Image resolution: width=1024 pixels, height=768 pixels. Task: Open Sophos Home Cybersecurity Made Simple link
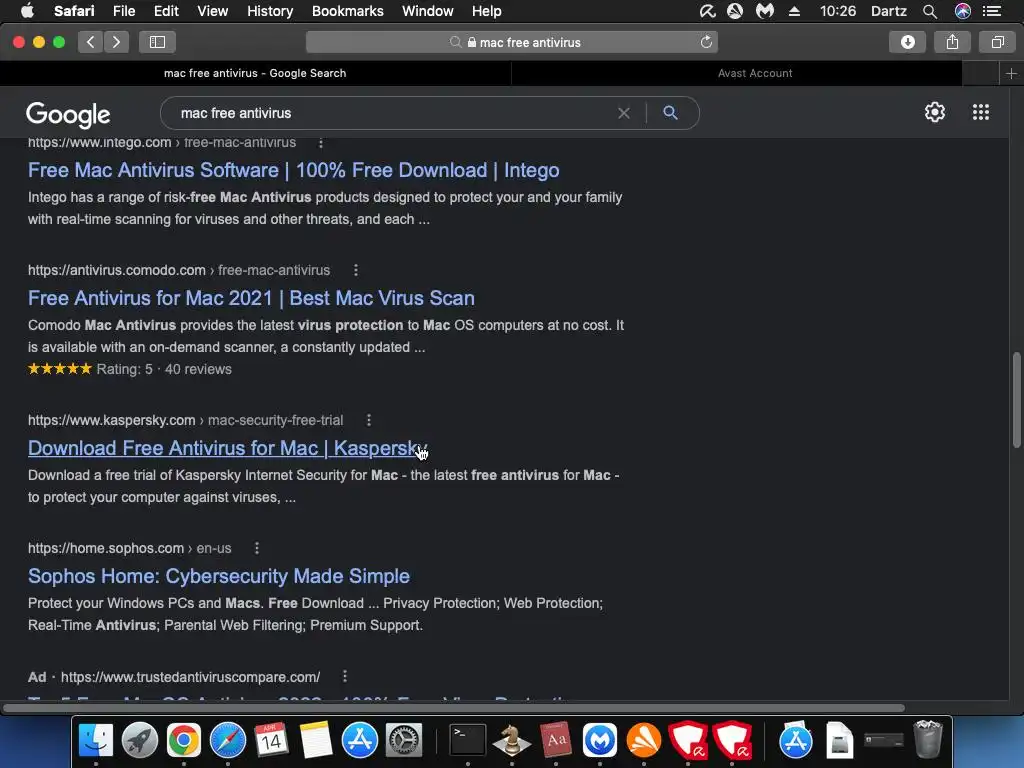[x=219, y=576]
